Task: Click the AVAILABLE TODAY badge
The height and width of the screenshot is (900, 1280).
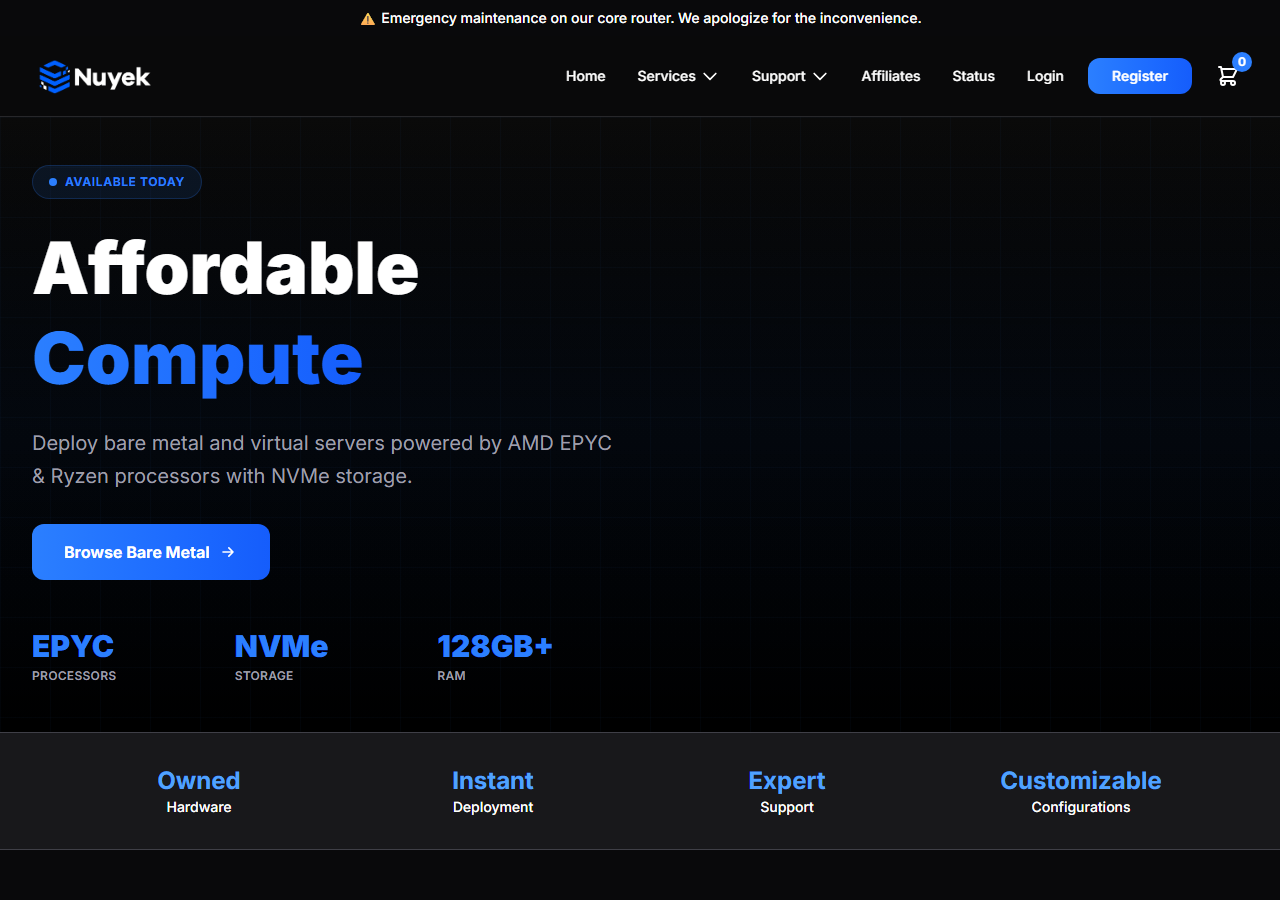Action: click(117, 182)
